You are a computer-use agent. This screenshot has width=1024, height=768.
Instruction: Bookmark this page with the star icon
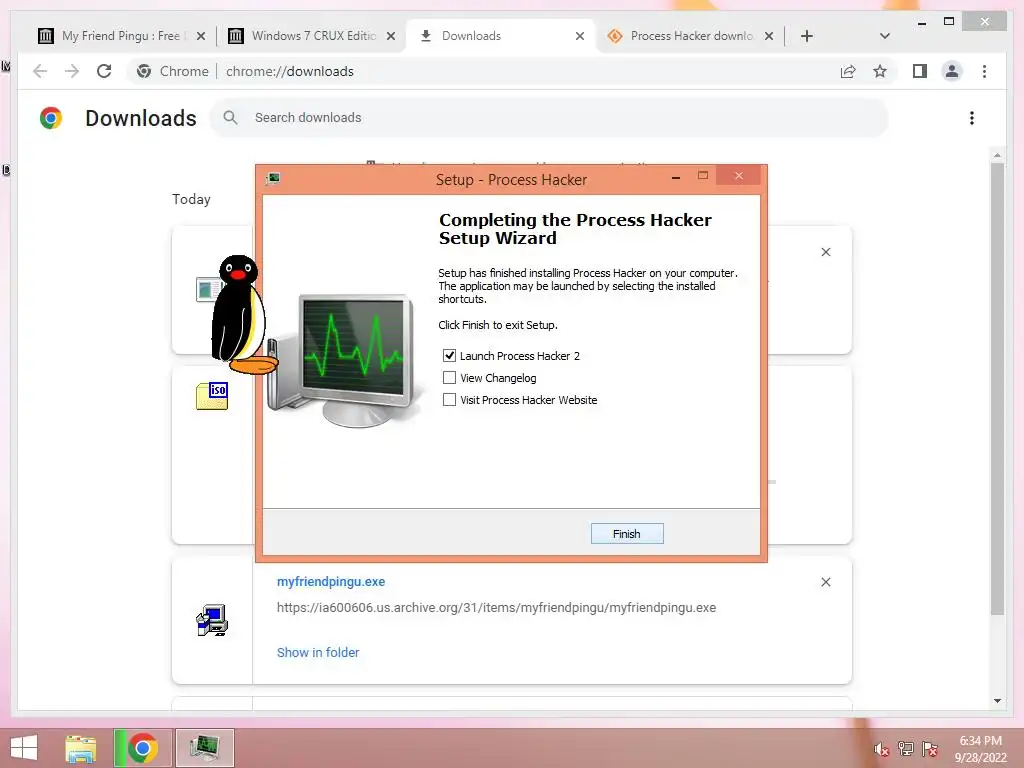[880, 71]
